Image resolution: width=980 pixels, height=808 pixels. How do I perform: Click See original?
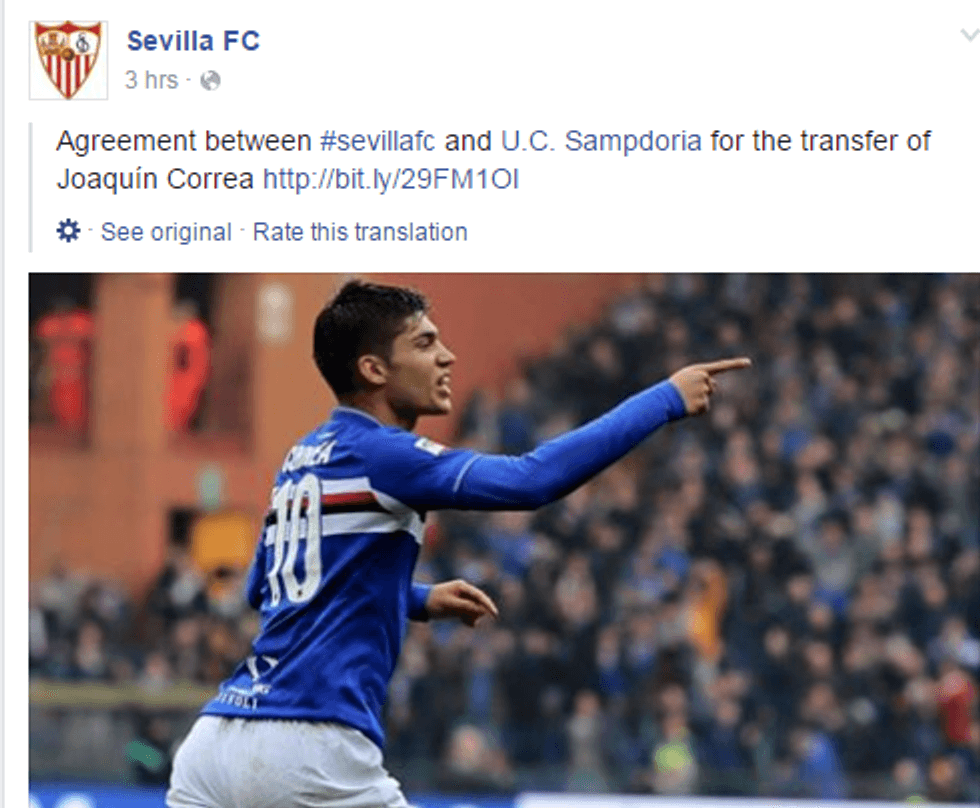coord(166,232)
